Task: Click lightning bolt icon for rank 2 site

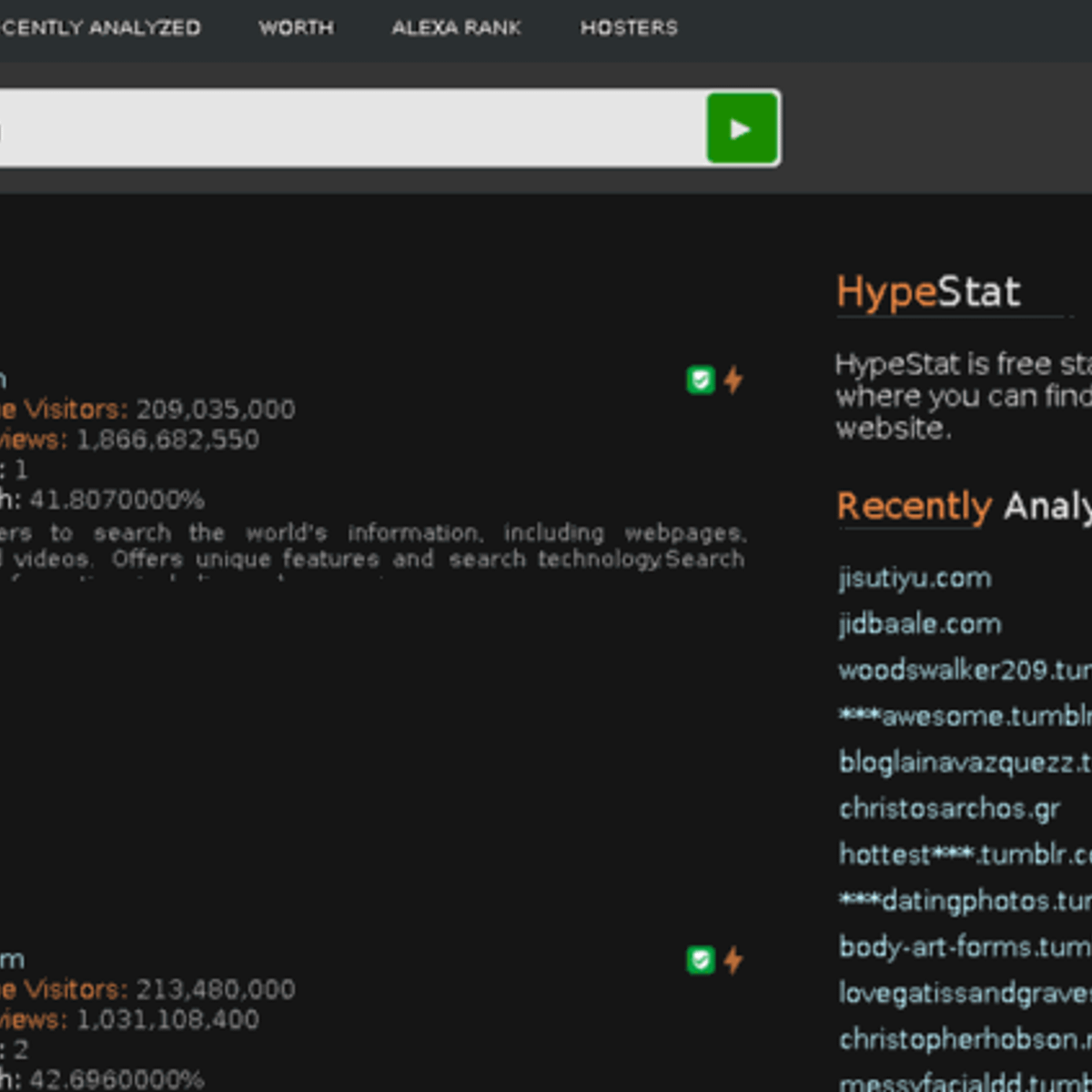Action: click(733, 960)
